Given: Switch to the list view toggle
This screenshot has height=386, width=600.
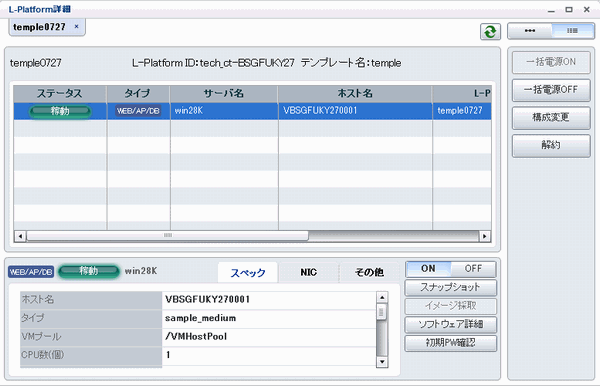Looking at the screenshot, I should click(x=572, y=31).
